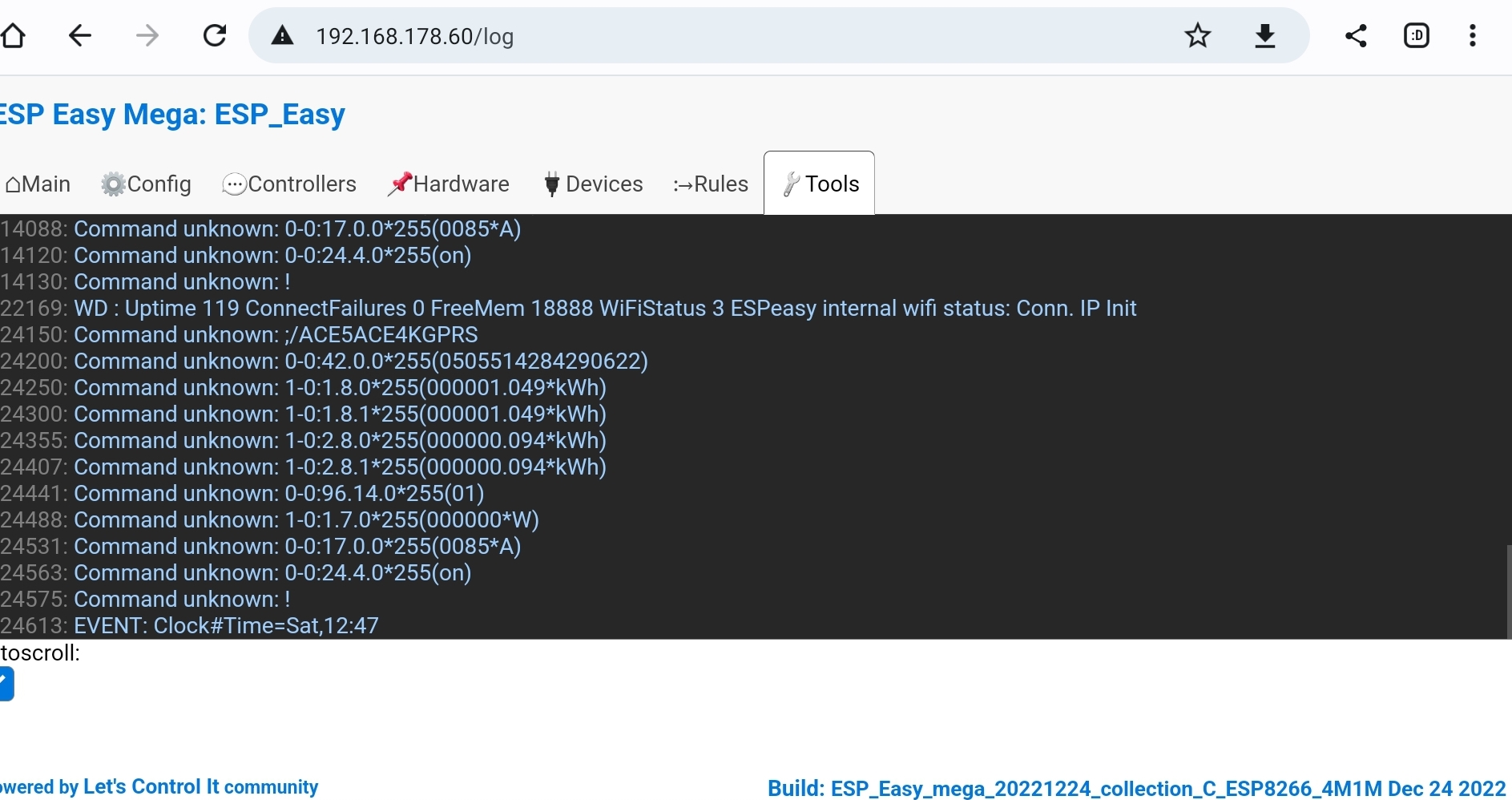1512x800 pixels.
Task: Navigate forward in browser history
Action: (147, 35)
